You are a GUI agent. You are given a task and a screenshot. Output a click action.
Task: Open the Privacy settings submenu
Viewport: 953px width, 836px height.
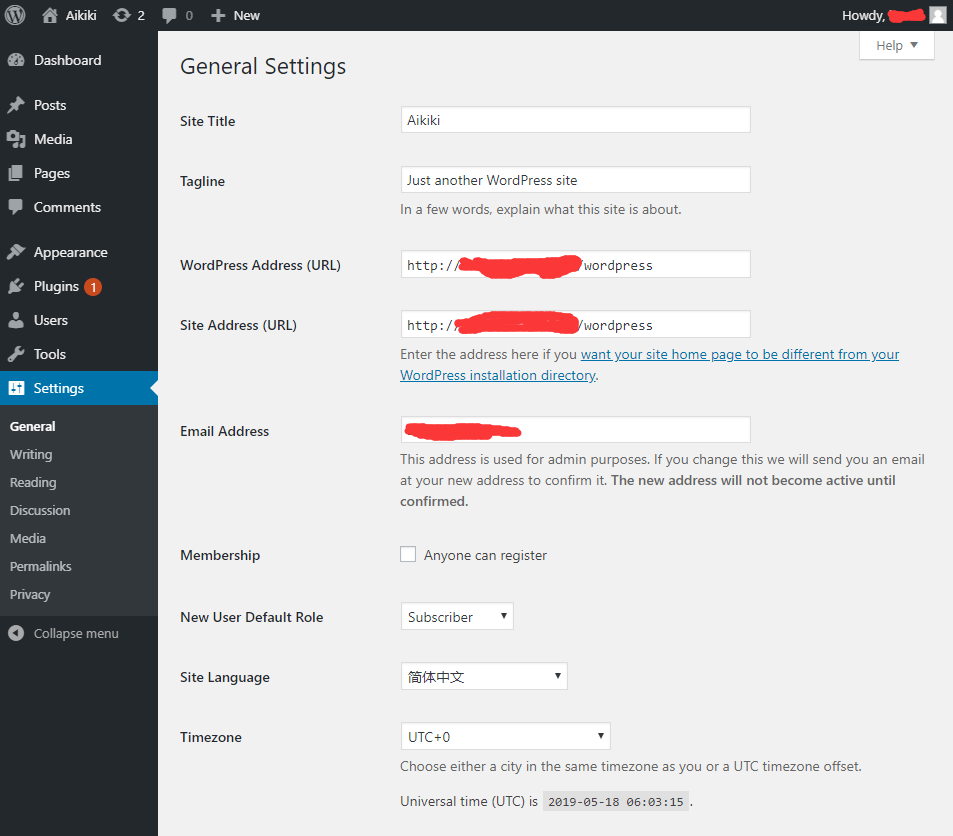tap(30, 594)
